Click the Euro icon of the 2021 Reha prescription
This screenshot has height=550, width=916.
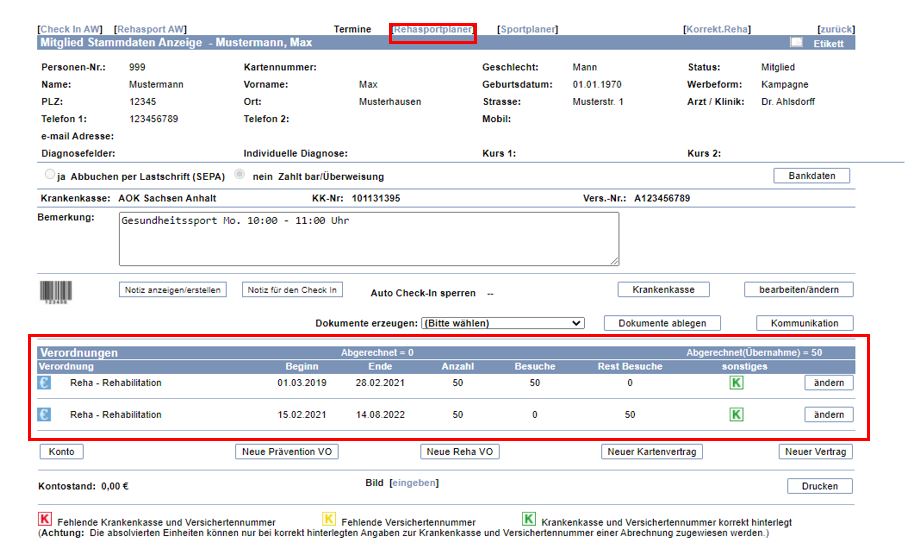pyautogui.click(x=44, y=414)
